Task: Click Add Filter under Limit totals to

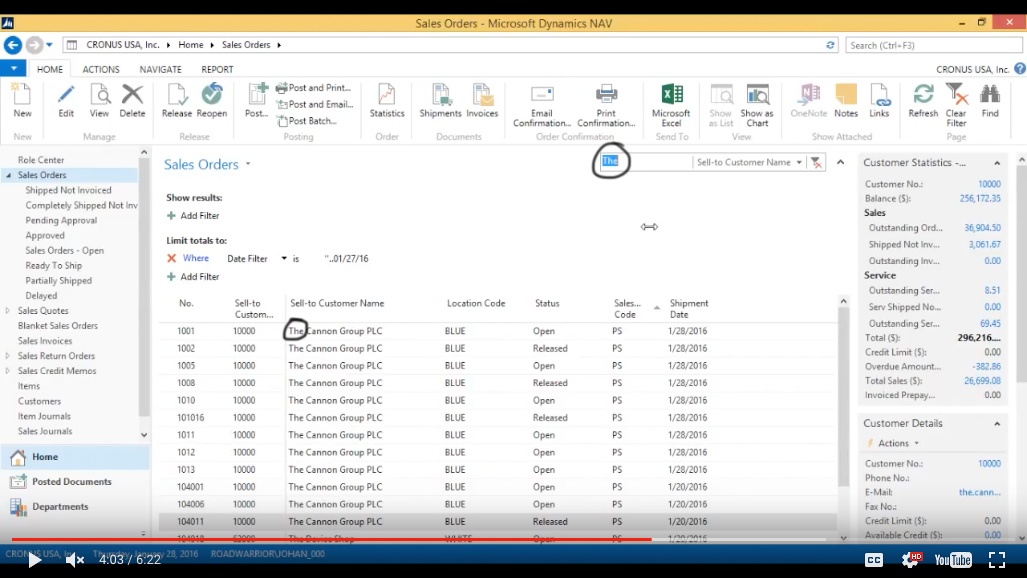Action: tap(193, 277)
